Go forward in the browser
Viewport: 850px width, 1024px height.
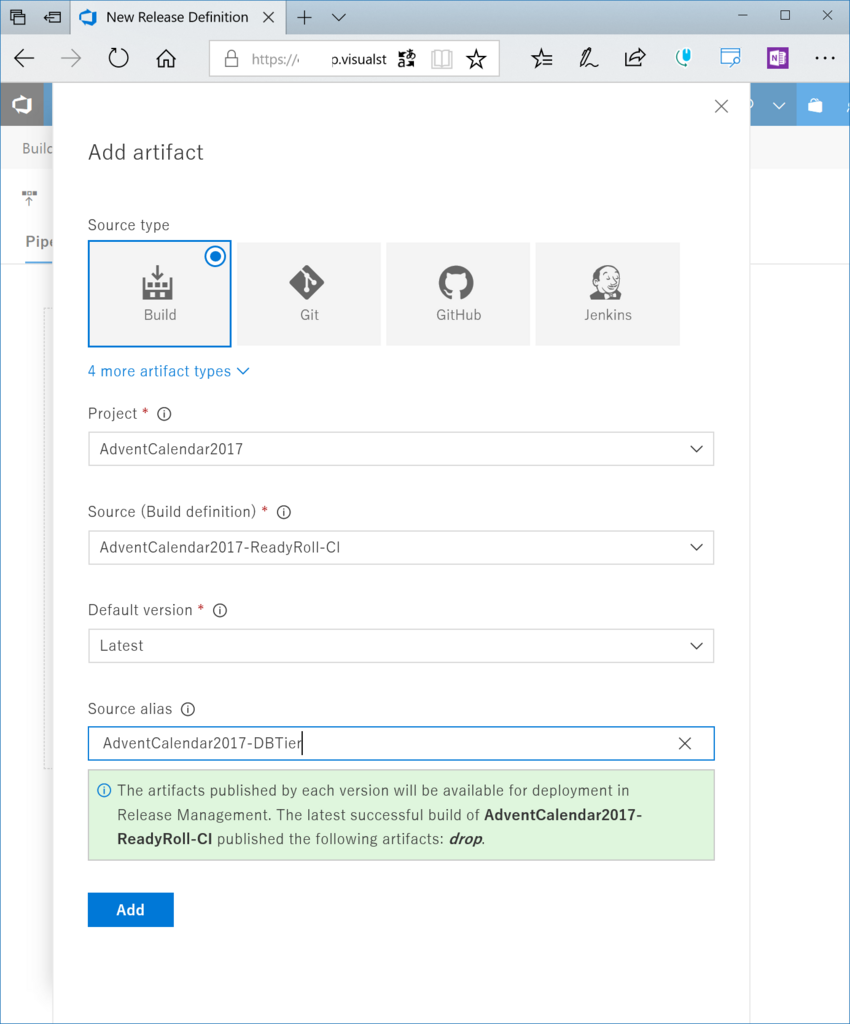(71, 59)
